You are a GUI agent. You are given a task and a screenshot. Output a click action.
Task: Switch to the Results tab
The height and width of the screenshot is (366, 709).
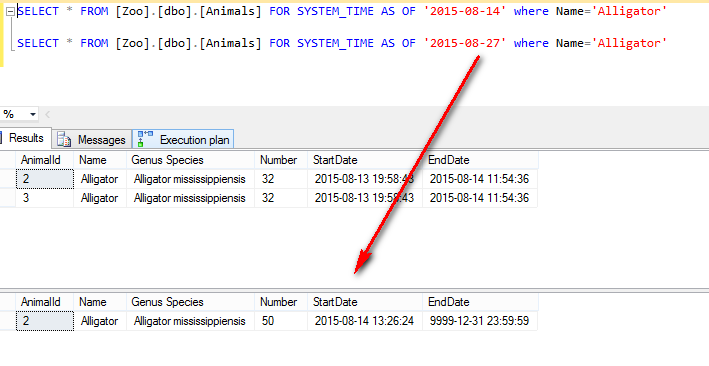click(x=25, y=138)
